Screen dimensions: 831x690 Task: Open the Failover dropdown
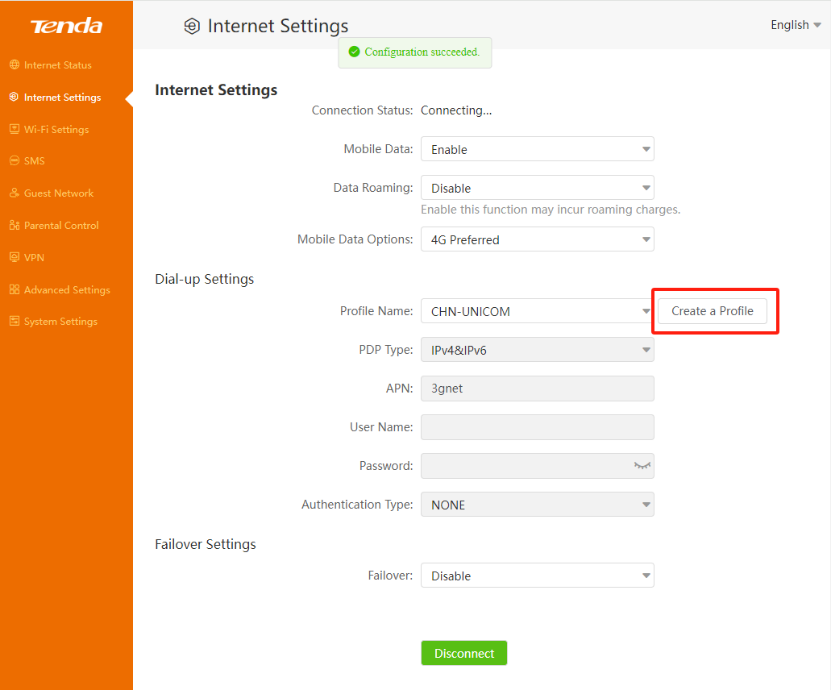(537, 575)
